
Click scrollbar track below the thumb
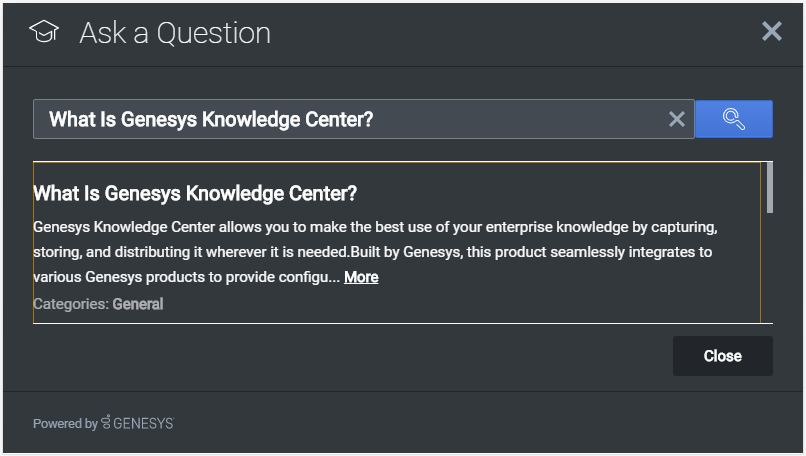pos(768,270)
